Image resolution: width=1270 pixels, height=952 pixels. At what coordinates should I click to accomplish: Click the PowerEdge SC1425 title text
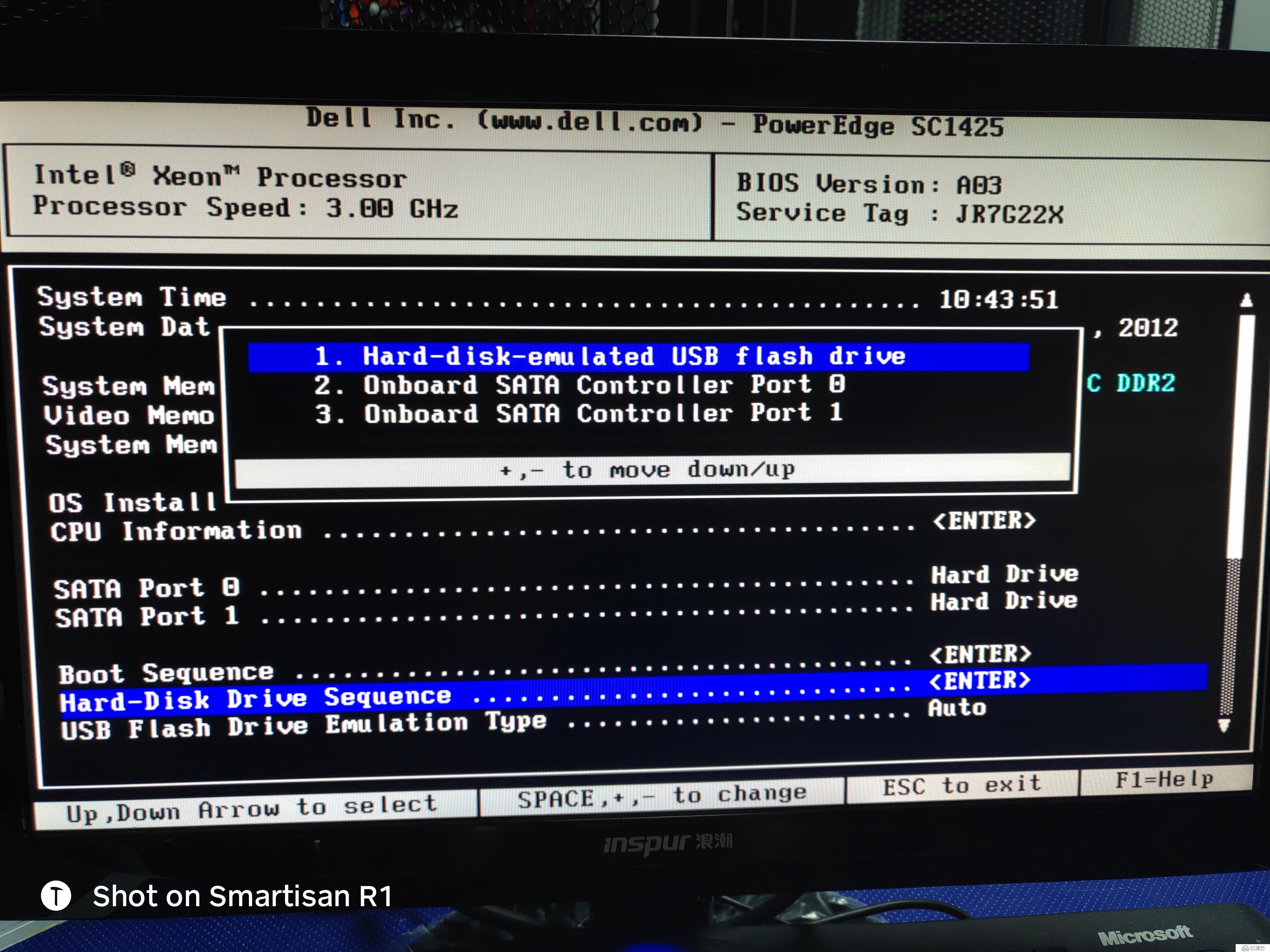(x=878, y=126)
